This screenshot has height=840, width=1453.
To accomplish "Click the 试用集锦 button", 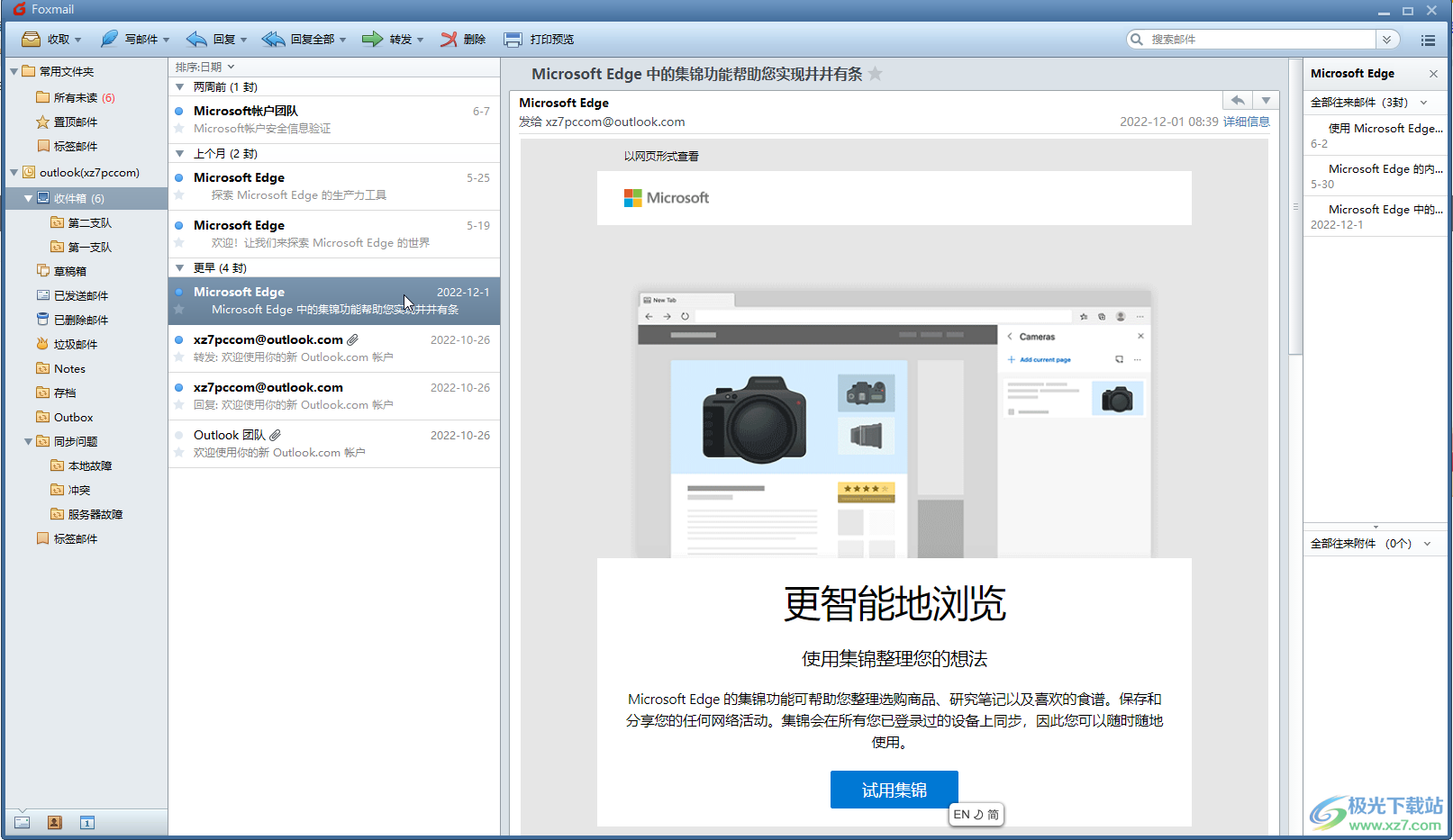I will pos(894,790).
